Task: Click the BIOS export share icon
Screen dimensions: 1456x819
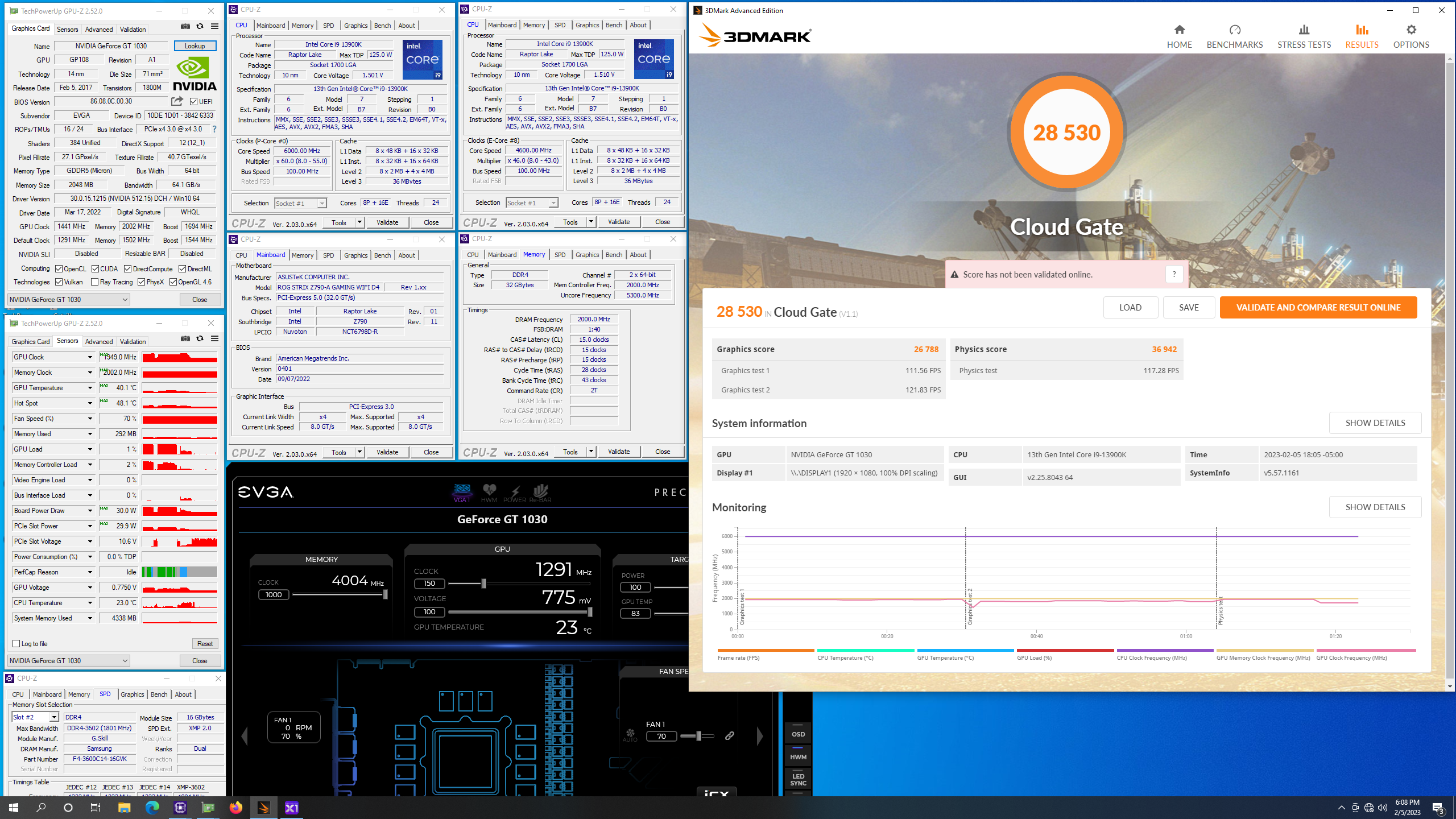Action: pos(177,101)
